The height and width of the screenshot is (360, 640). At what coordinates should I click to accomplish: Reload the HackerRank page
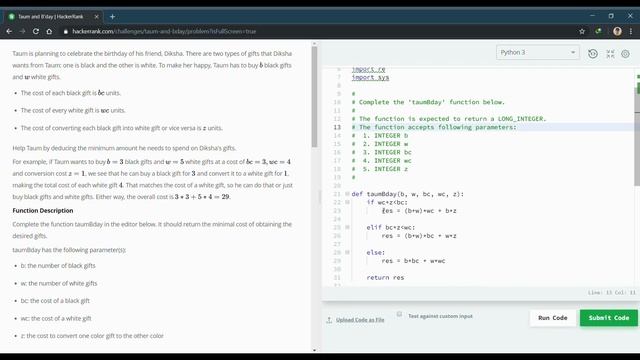[36, 31]
